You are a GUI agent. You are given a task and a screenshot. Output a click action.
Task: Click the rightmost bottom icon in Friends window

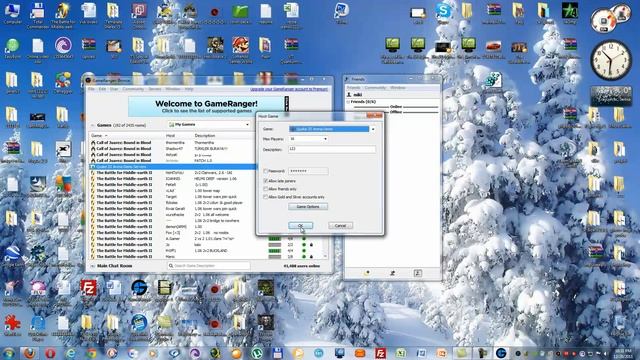[x=418, y=273]
